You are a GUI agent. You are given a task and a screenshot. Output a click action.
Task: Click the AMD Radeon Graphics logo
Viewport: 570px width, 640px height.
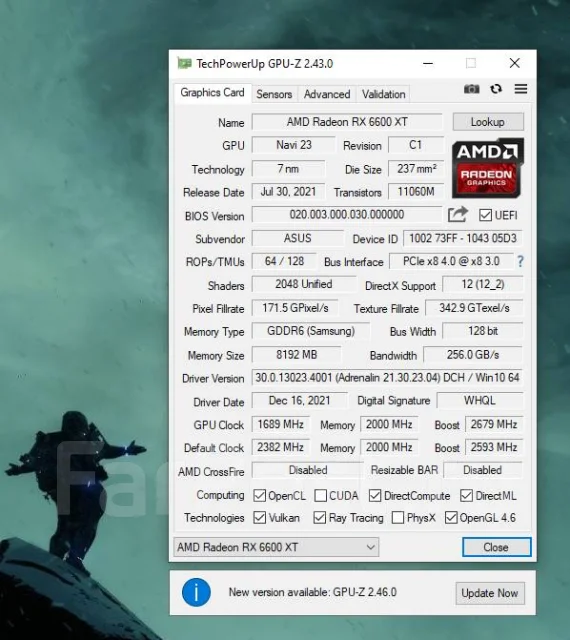pyautogui.click(x=488, y=168)
